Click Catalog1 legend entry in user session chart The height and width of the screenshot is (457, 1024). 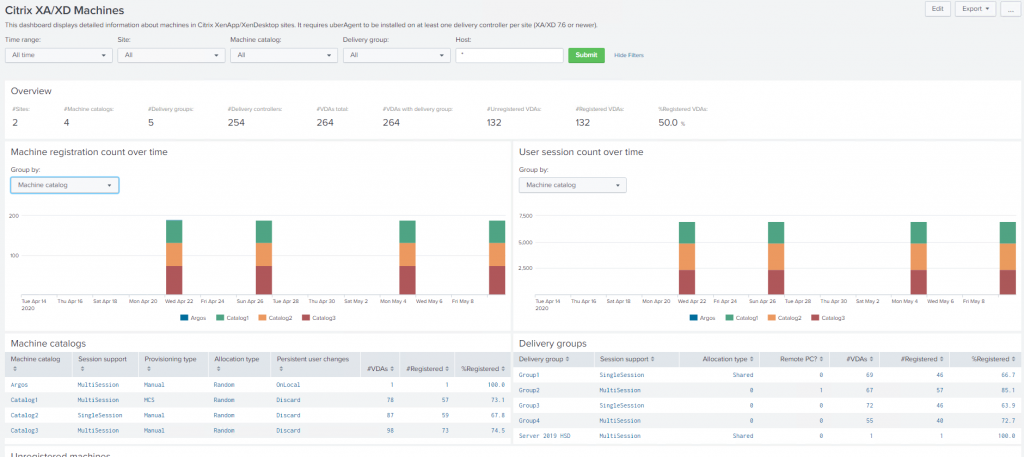coord(743,318)
